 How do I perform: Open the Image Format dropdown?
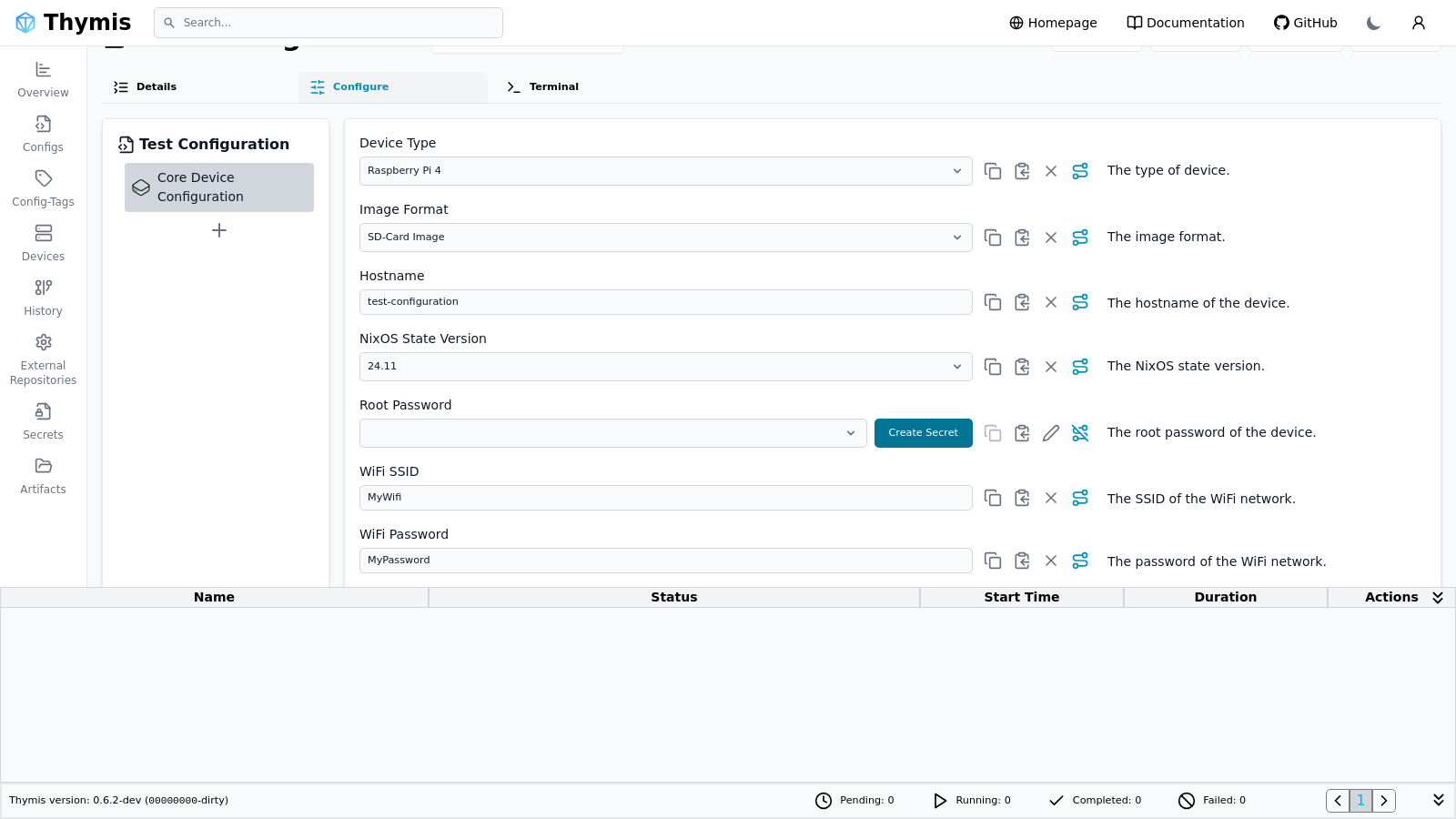[x=665, y=238]
